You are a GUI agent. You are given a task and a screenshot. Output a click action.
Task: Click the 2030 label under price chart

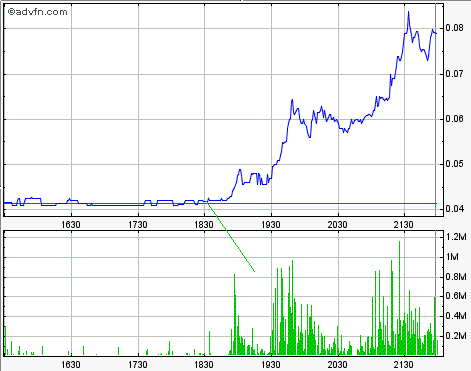pos(337,225)
